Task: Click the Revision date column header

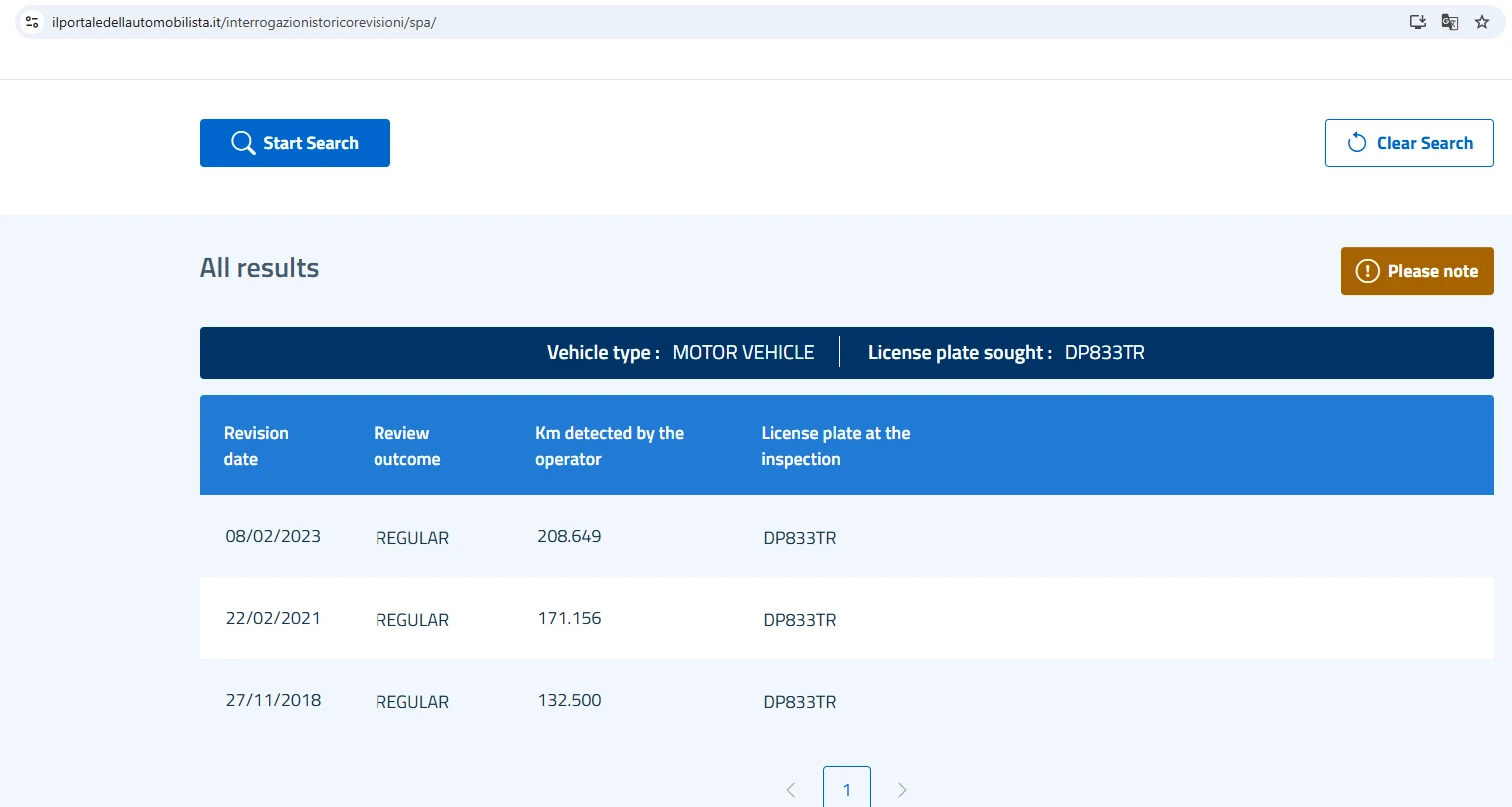Action: [256, 446]
